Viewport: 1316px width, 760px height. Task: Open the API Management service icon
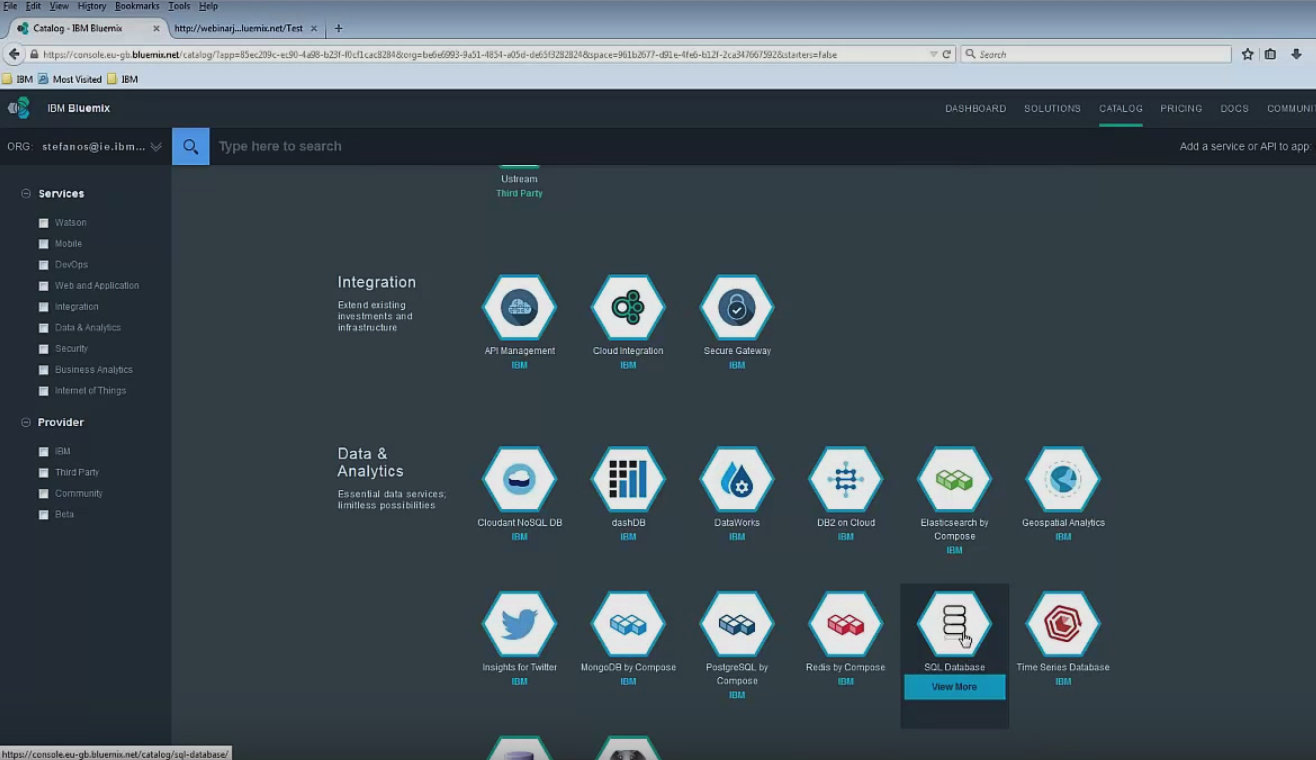(519, 308)
